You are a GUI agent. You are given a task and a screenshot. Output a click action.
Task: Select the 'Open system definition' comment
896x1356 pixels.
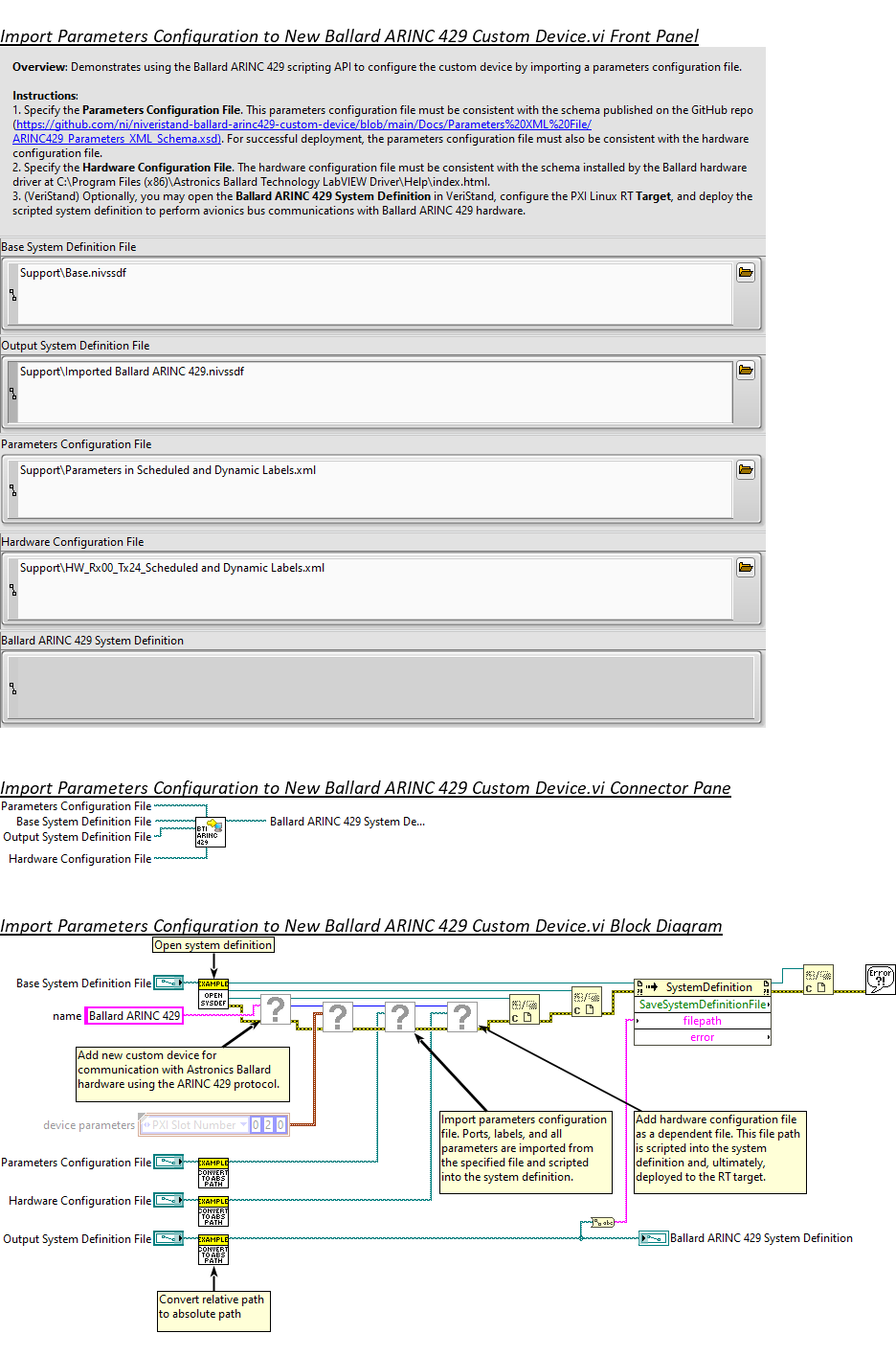tap(213, 945)
